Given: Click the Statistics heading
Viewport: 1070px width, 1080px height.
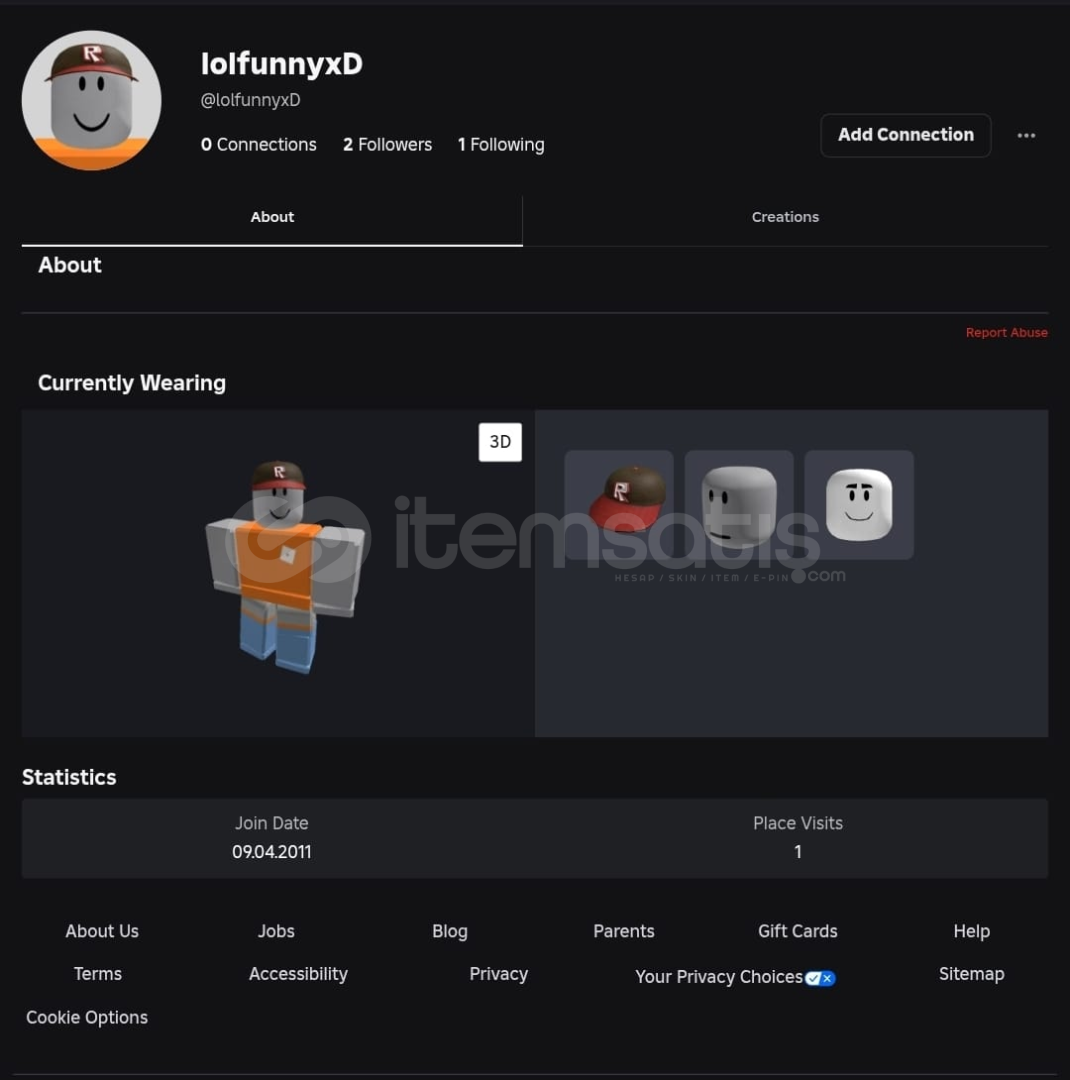Looking at the screenshot, I should [69, 777].
